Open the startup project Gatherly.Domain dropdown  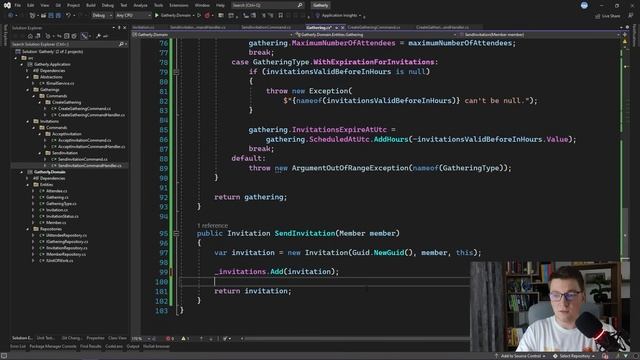click(x=193, y=16)
